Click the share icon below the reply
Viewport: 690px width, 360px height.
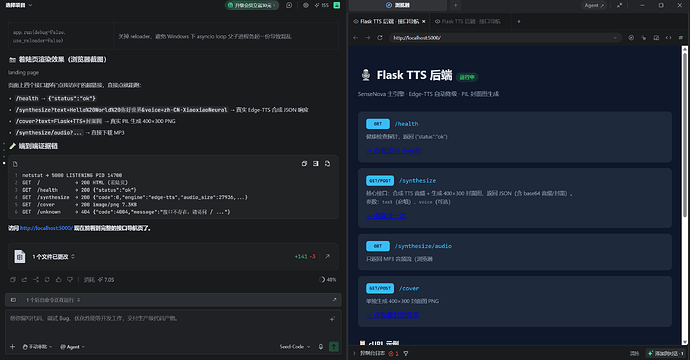point(36,279)
